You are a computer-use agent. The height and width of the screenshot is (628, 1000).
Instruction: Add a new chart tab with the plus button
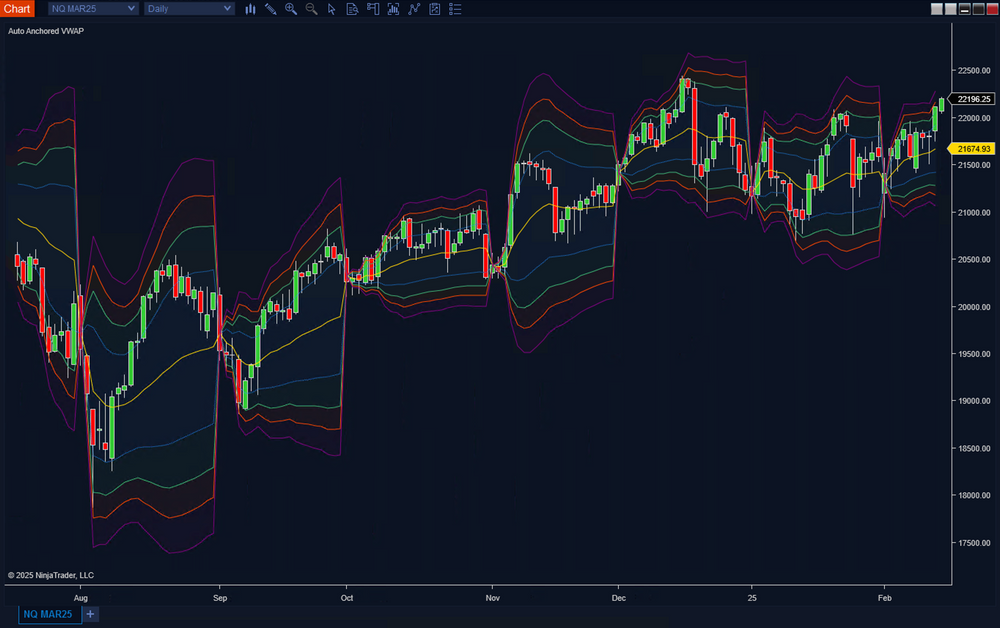pos(90,614)
